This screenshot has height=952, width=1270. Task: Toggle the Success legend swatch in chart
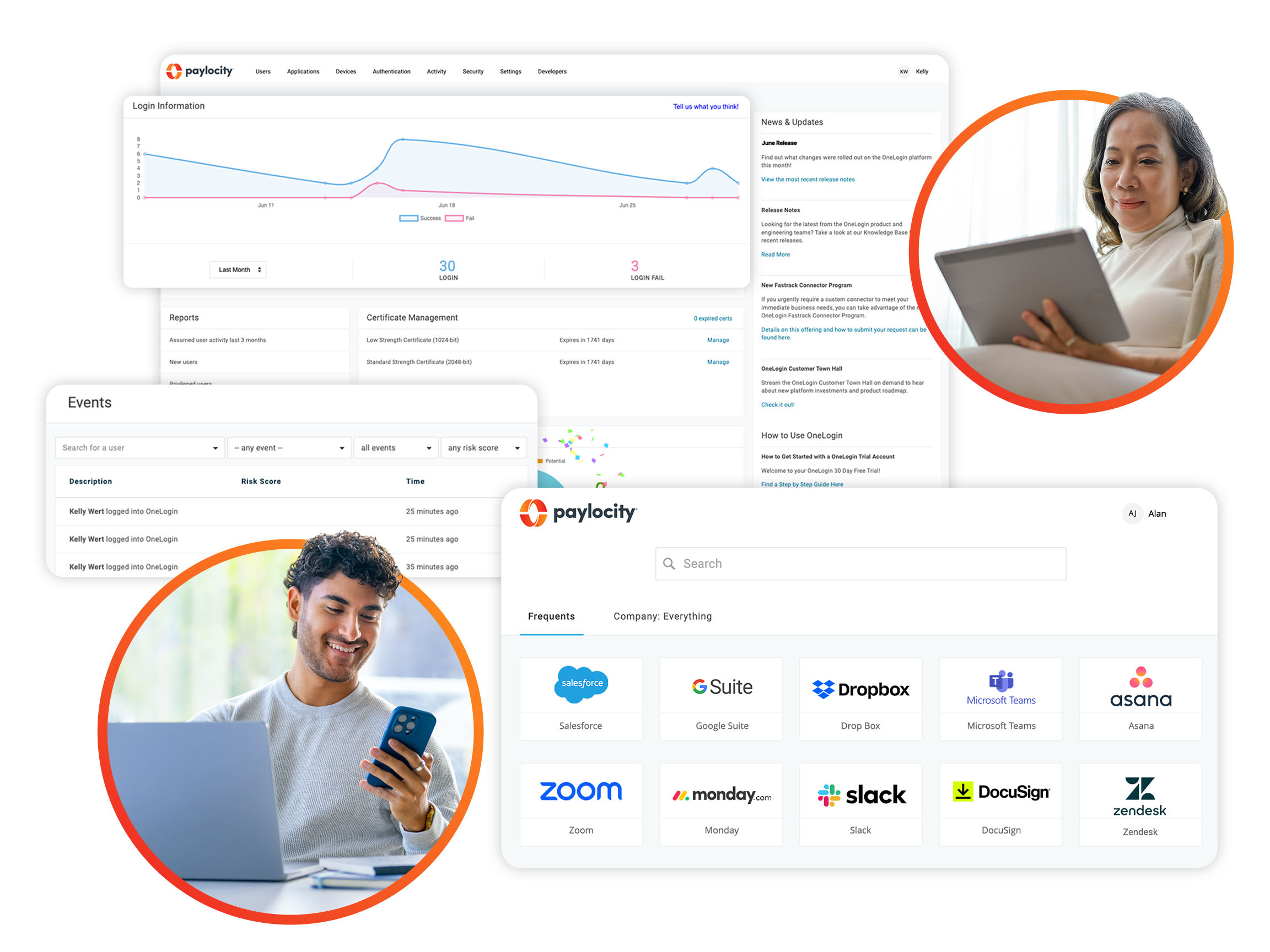[408, 218]
